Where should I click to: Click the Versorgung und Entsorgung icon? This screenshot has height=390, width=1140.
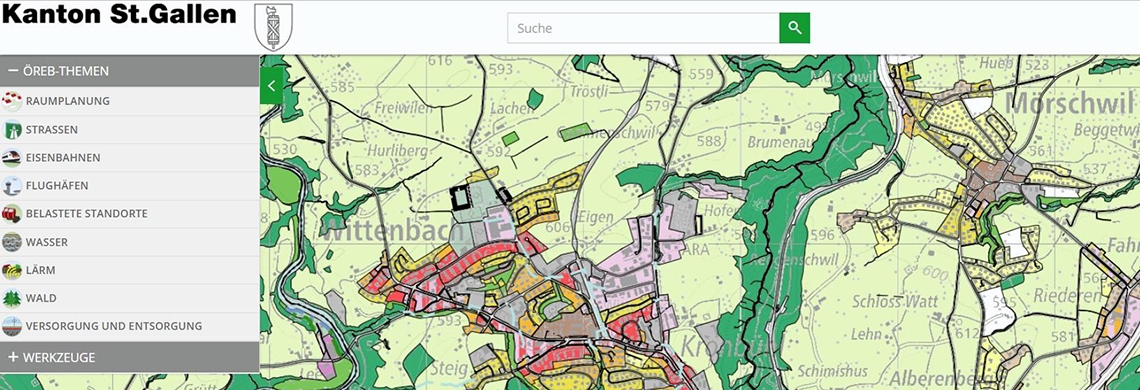point(12,326)
